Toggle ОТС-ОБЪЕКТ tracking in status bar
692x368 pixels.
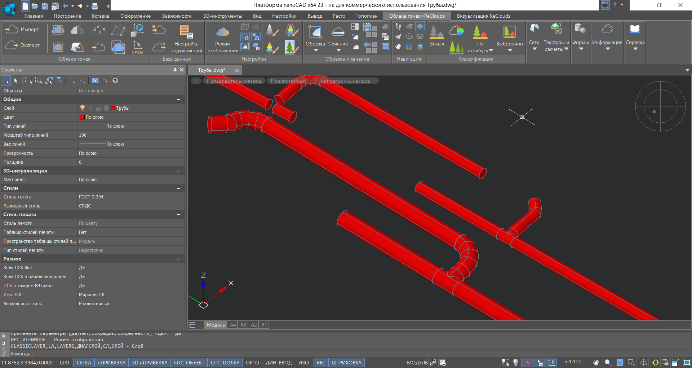coord(188,363)
